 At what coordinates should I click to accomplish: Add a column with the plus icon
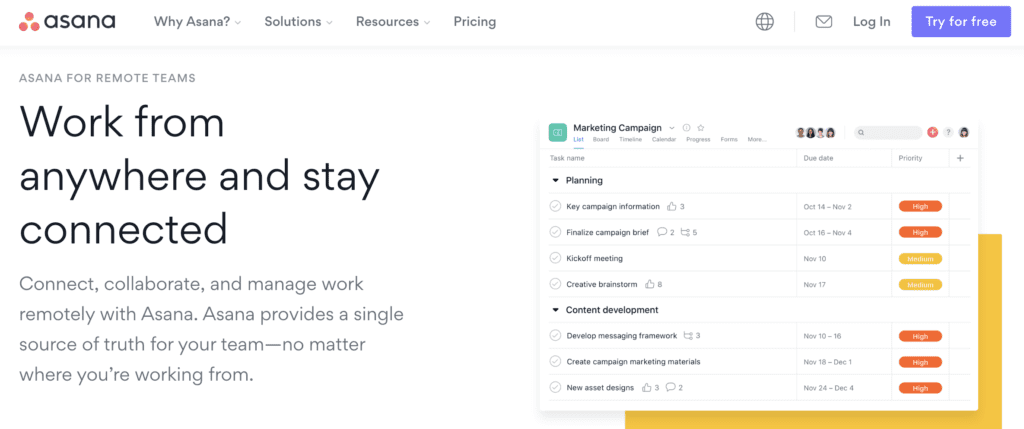pos(960,158)
